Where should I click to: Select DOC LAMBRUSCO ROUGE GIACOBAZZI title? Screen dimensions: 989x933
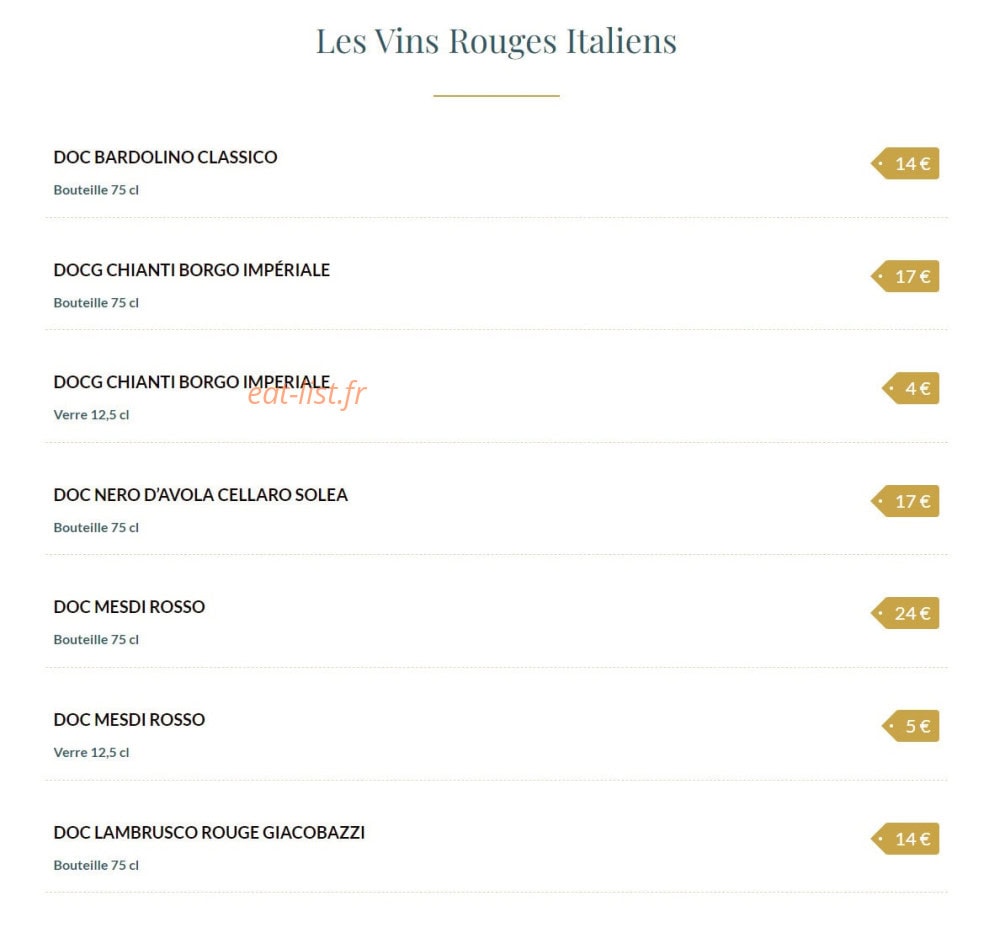(x=209, y=833)
